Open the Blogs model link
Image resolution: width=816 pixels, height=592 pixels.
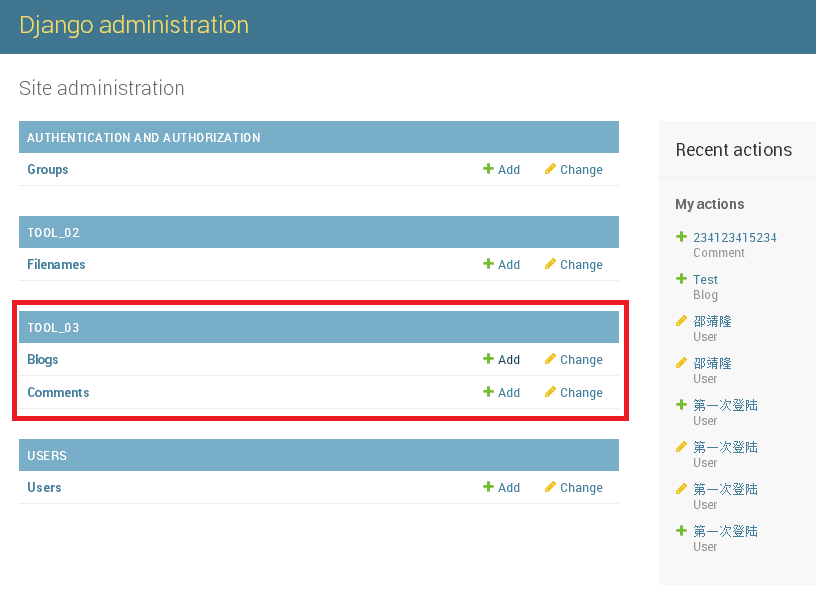tap(43, 359)
